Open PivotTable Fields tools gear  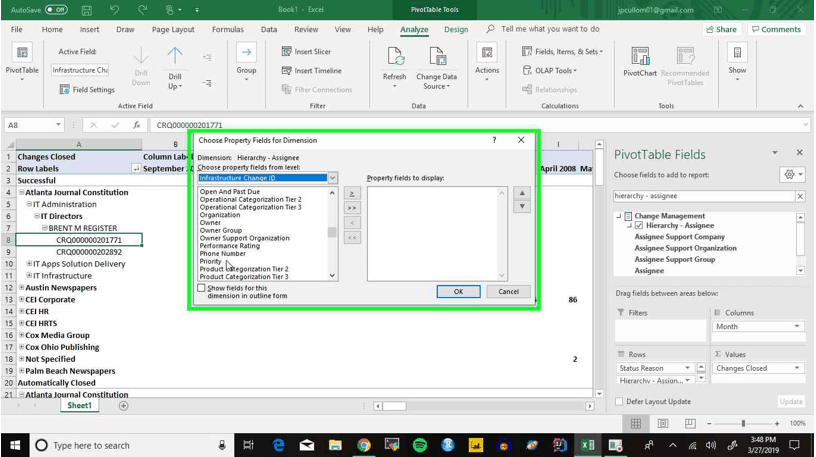[x=793, y=175]
